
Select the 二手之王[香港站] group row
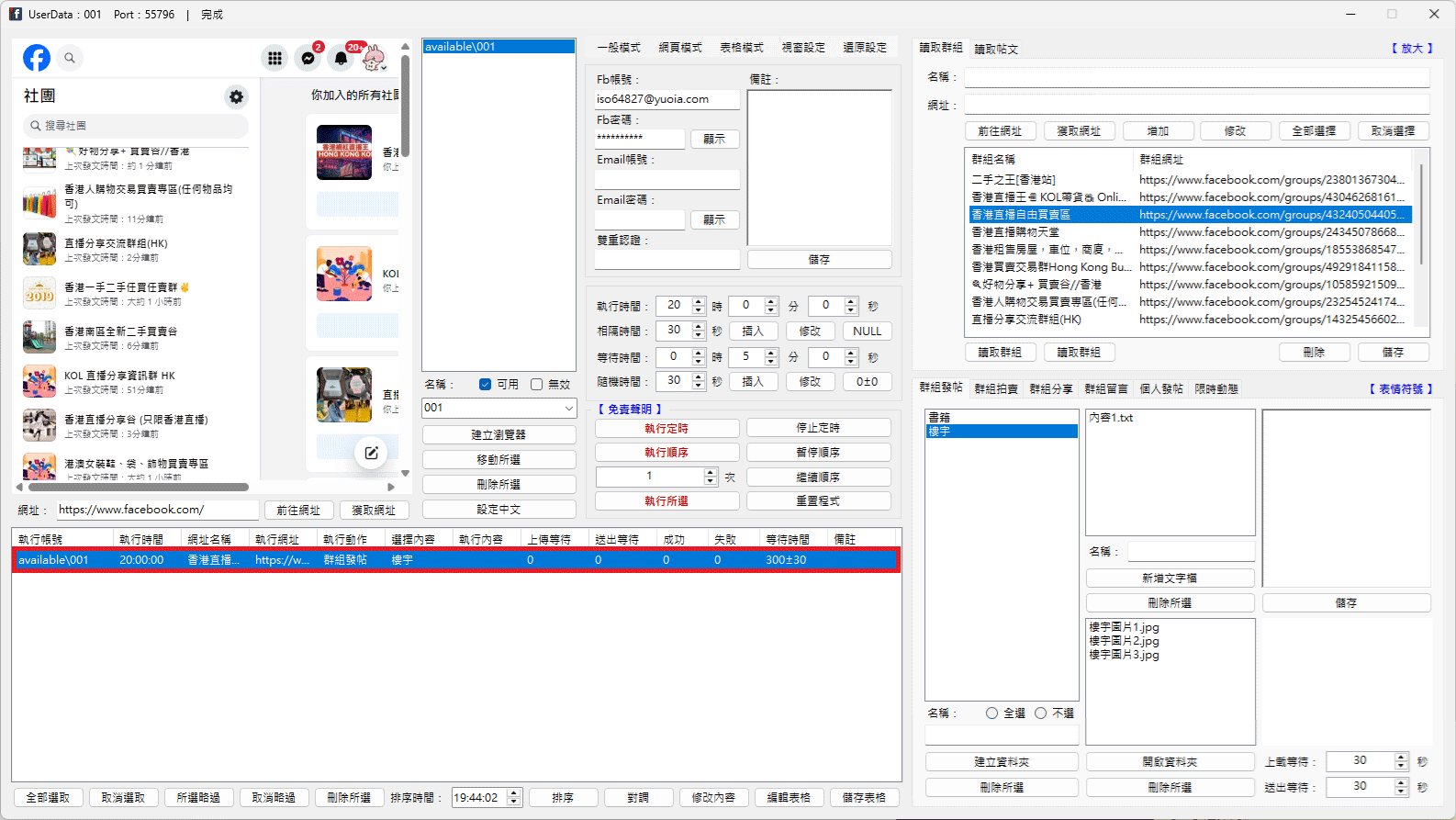[1191, 180]
